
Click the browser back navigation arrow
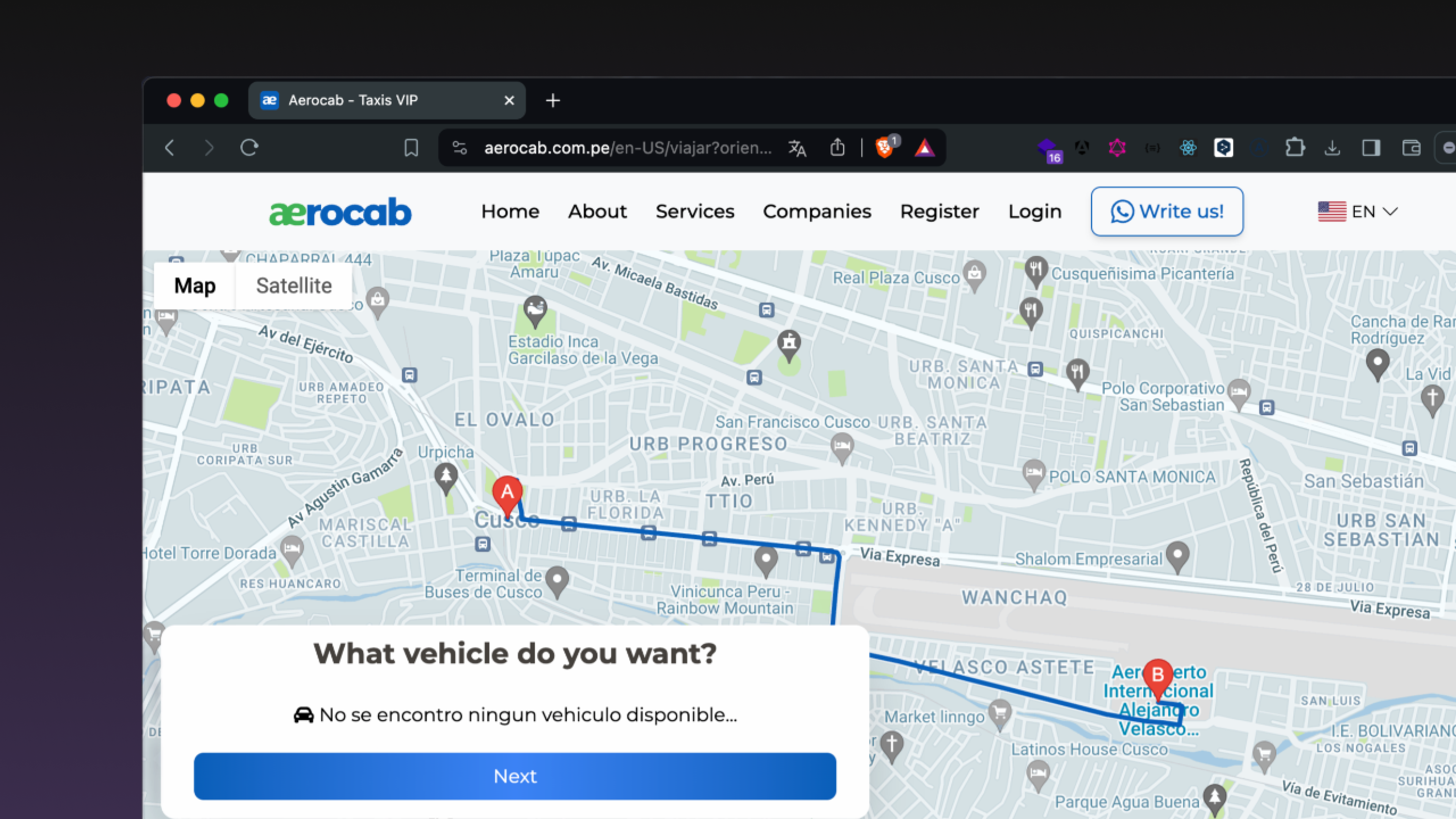[169, 147]
